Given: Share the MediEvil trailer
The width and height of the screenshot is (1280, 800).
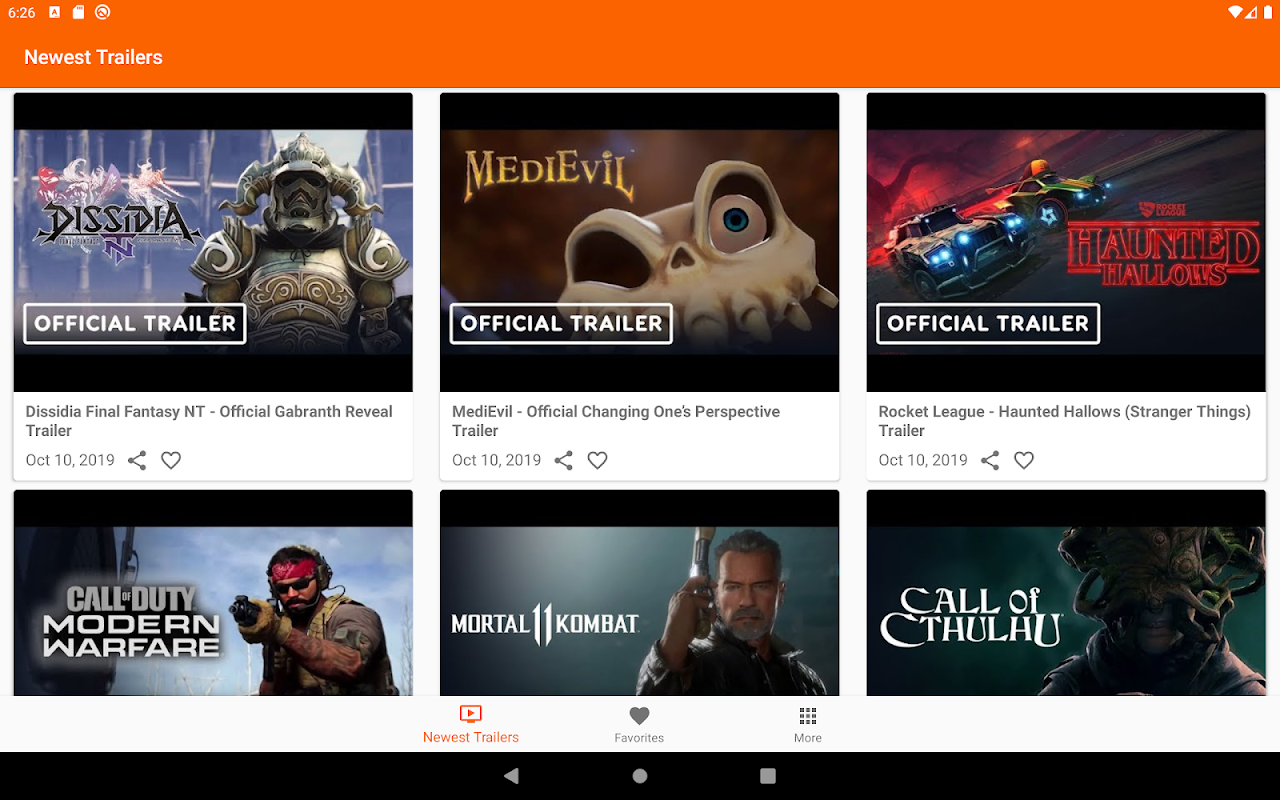Looking at the screenshot, I should click(x=564, y=460).
